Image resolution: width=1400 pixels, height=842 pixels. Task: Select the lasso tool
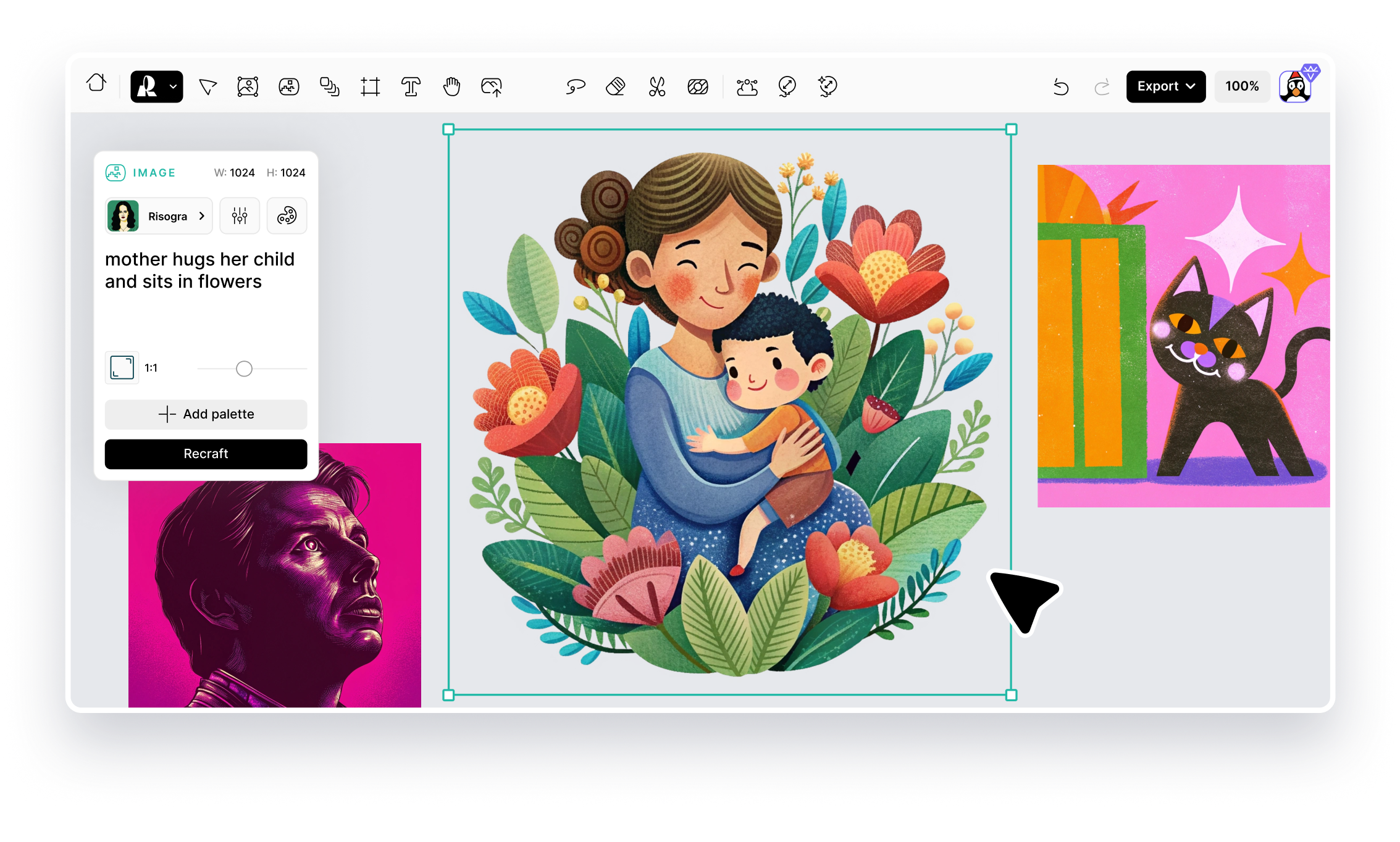click(x=575, y=86)
